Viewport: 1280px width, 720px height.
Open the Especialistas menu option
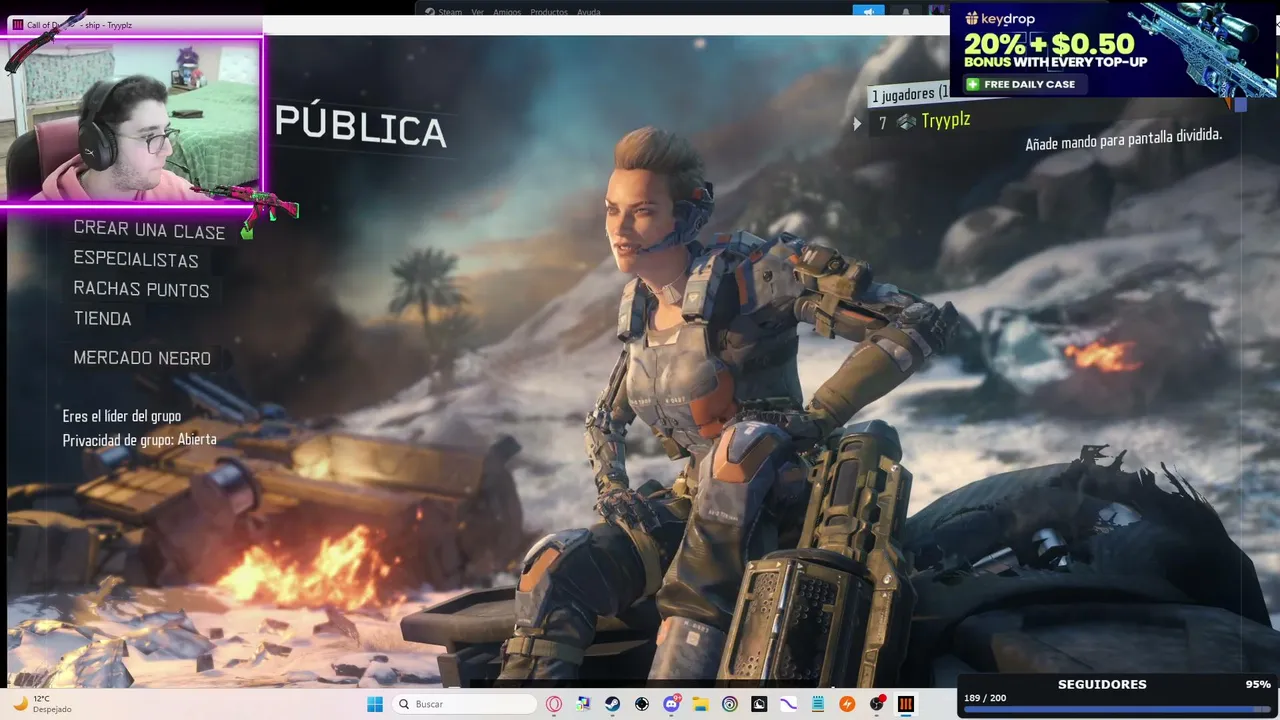(136, 260)
